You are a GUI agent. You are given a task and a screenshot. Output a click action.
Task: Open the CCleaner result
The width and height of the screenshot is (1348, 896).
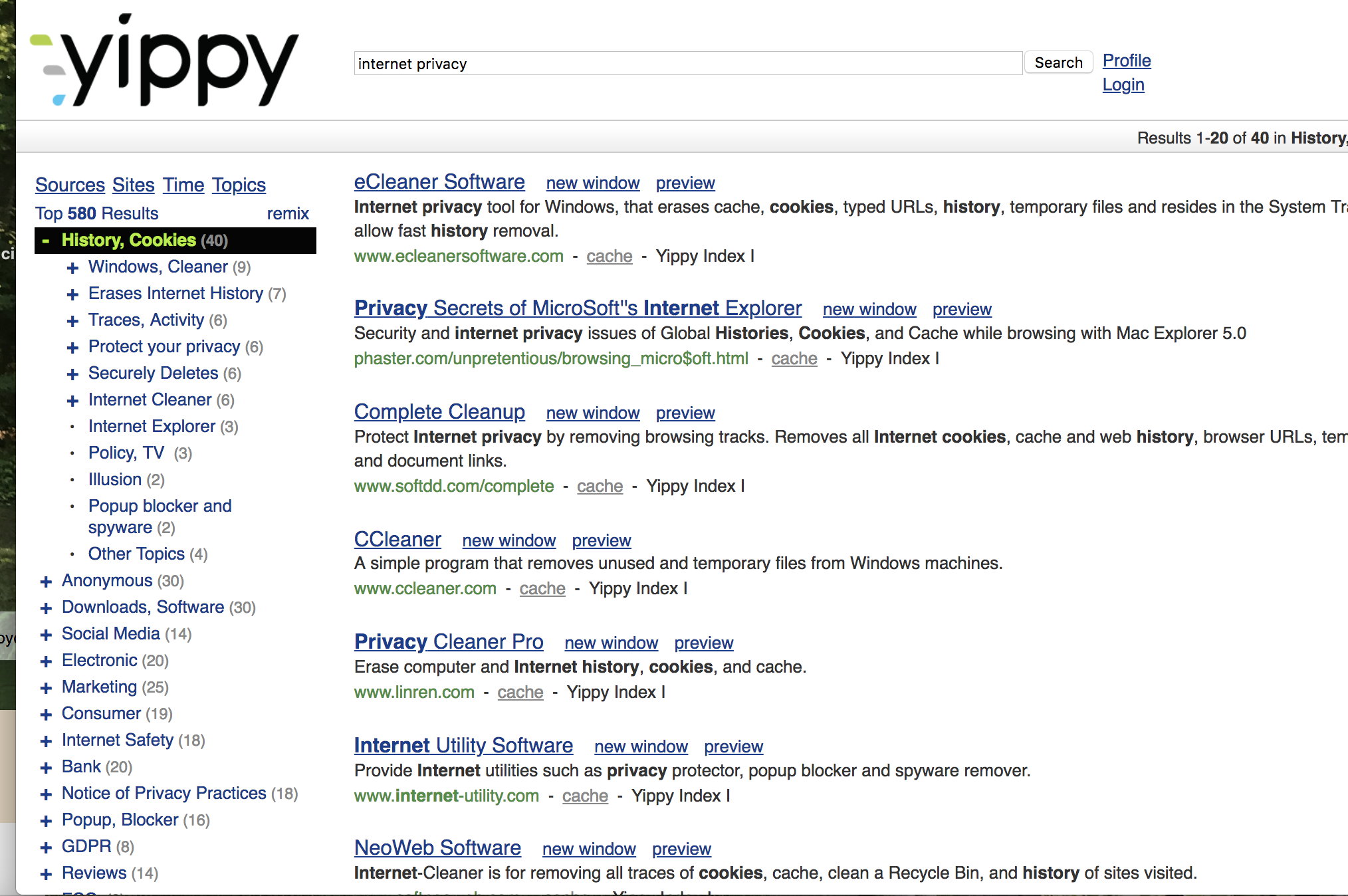(397, 539)
